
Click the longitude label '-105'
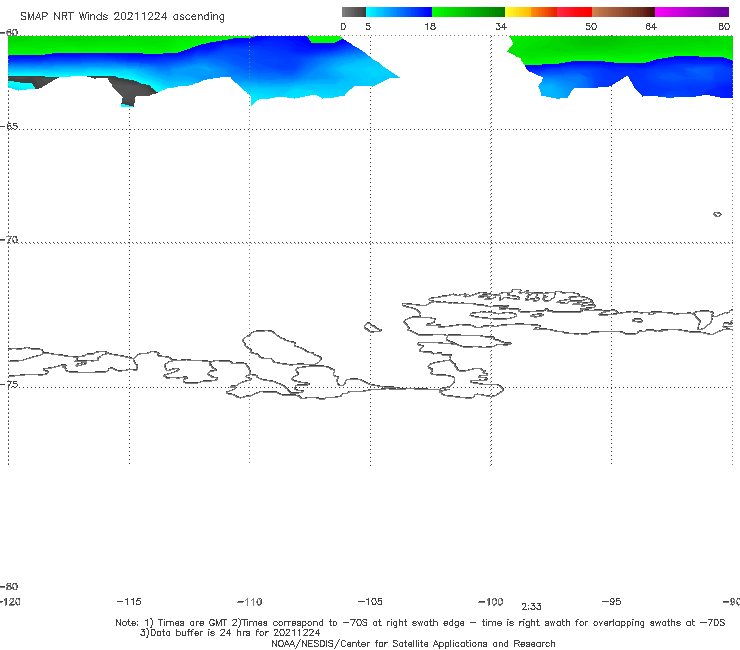click(x=370, y=602)
